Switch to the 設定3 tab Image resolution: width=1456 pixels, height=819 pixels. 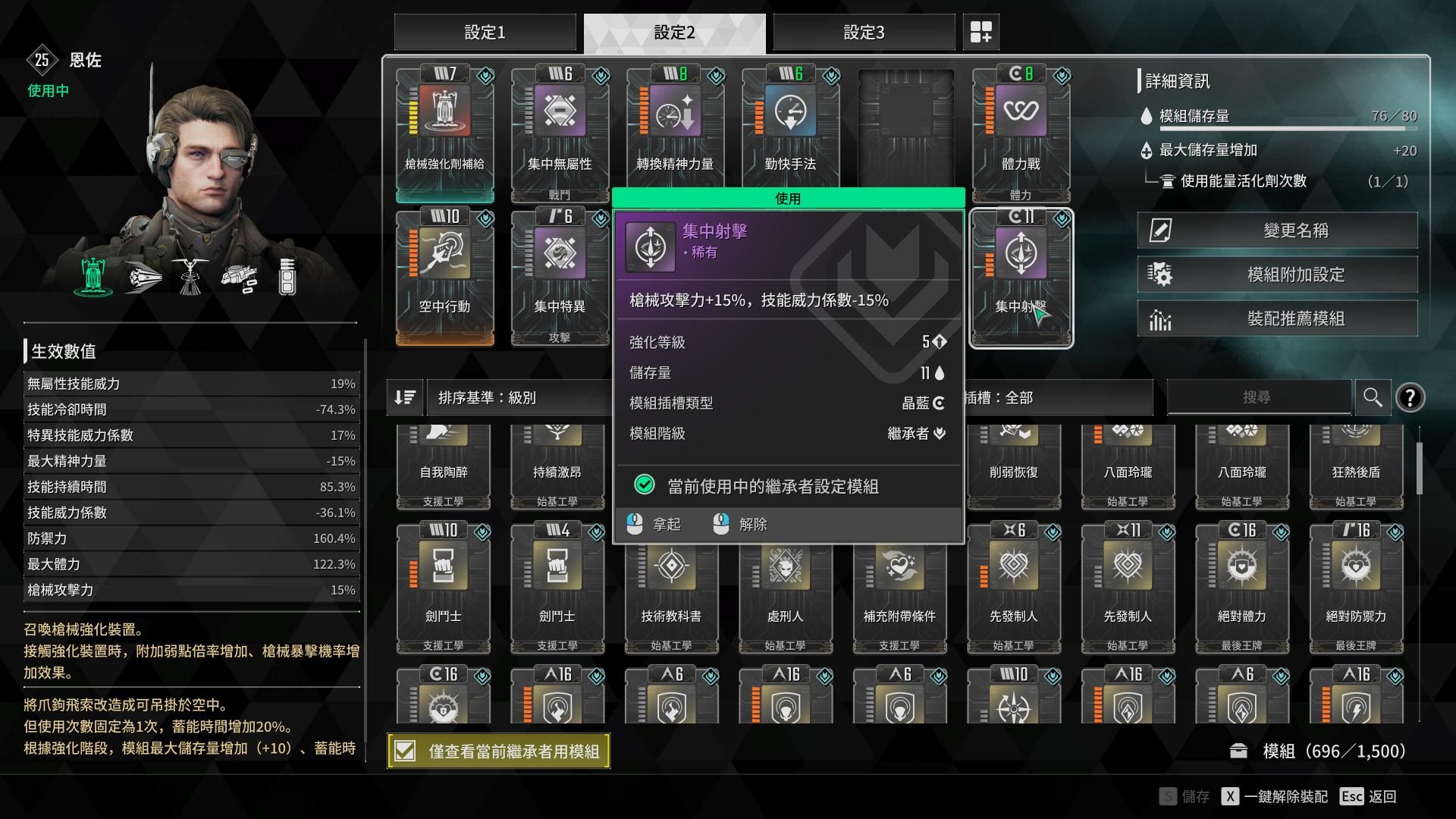point(864,33)
